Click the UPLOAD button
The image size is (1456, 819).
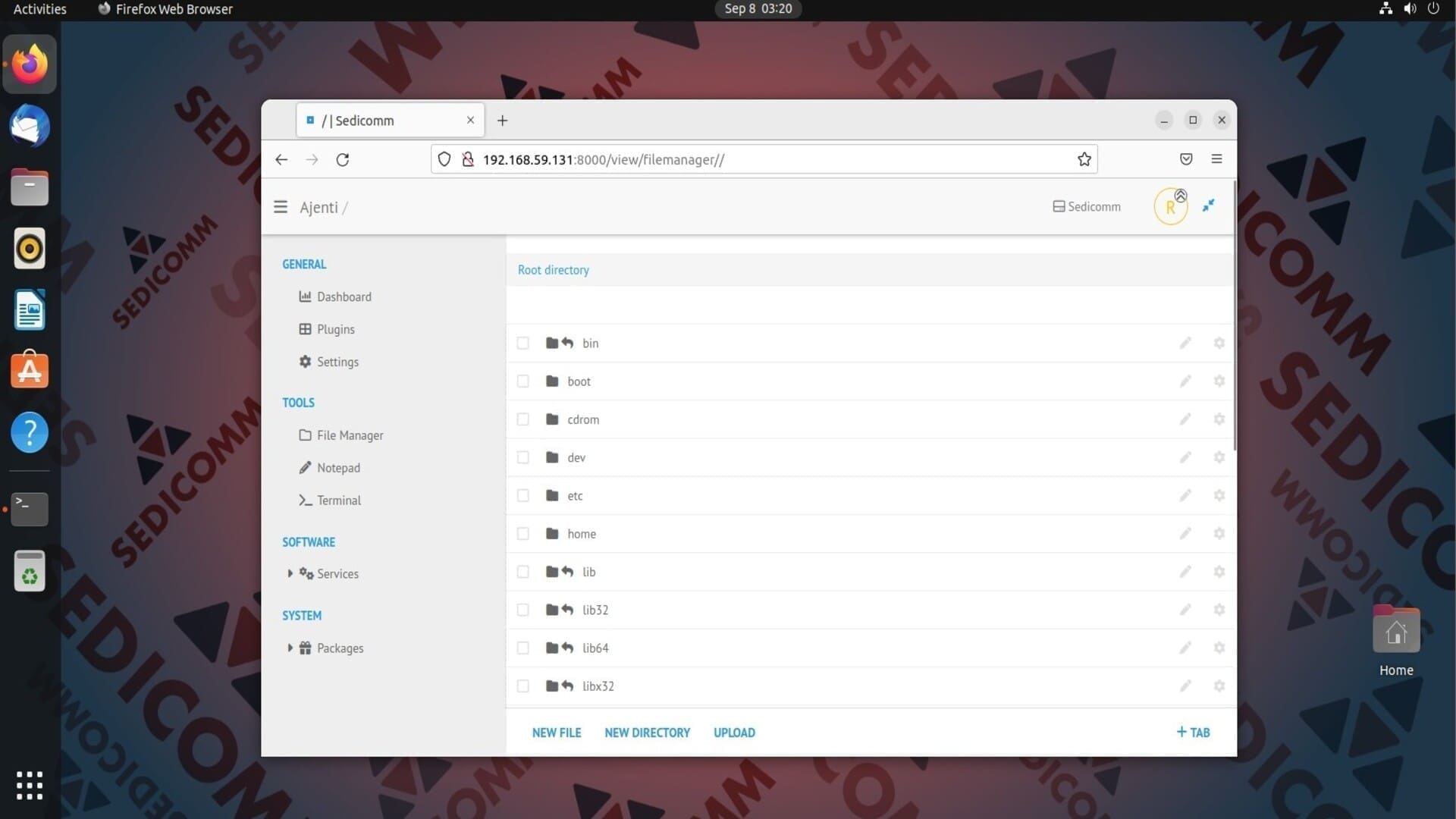click(x=734, y=733)
